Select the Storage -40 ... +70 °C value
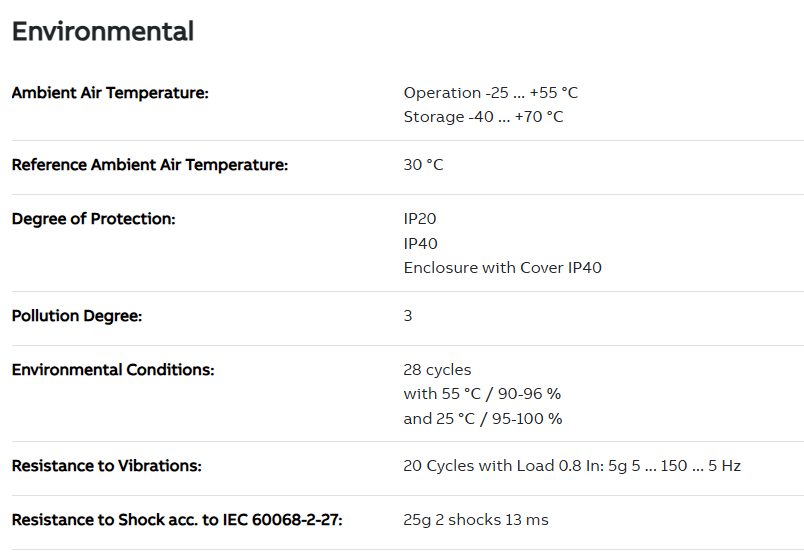The width and height of the screenshot is (804, 560). 483,117
